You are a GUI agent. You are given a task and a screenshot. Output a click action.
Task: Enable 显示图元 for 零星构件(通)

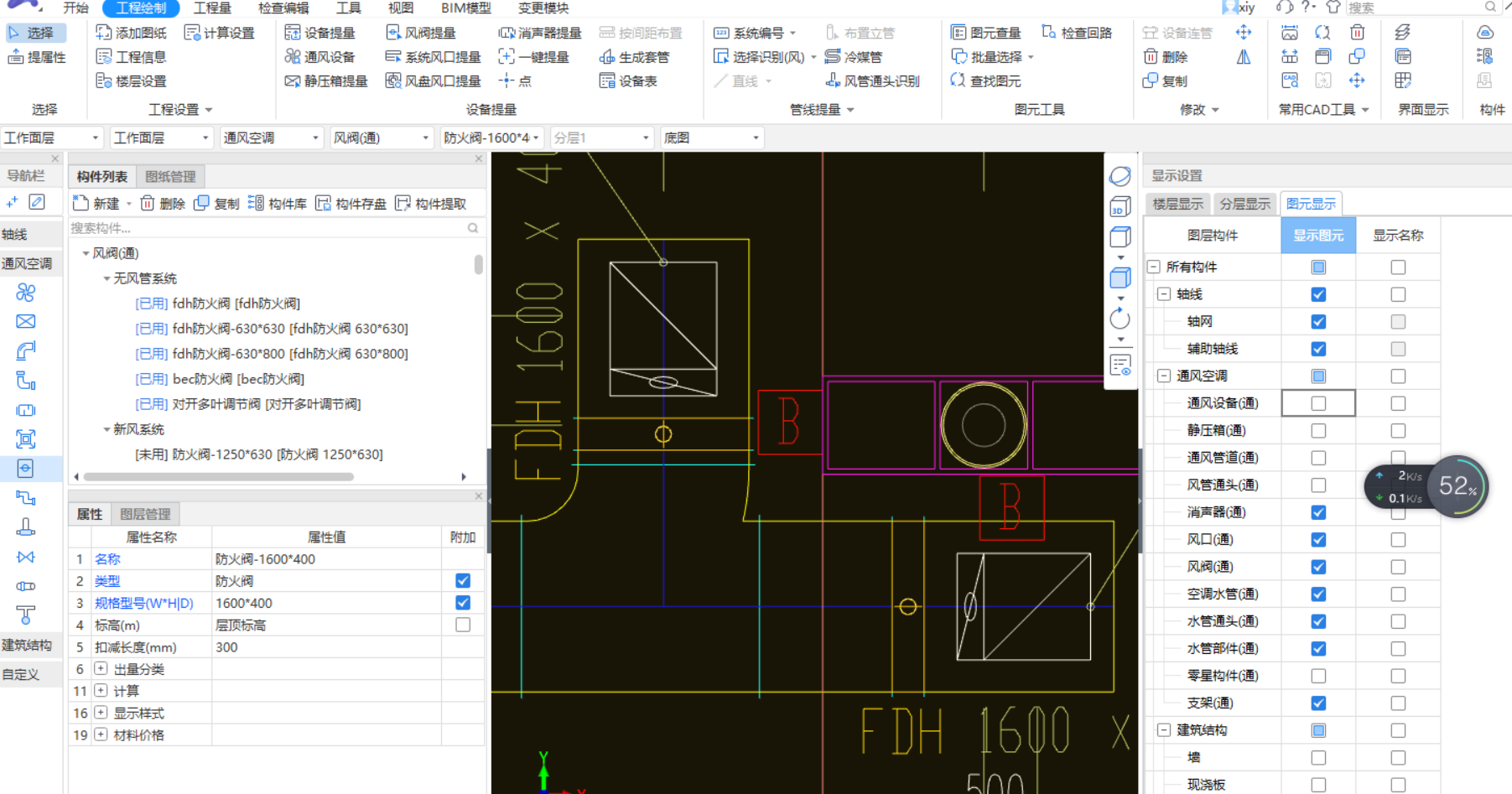(x=1318, y=676)
